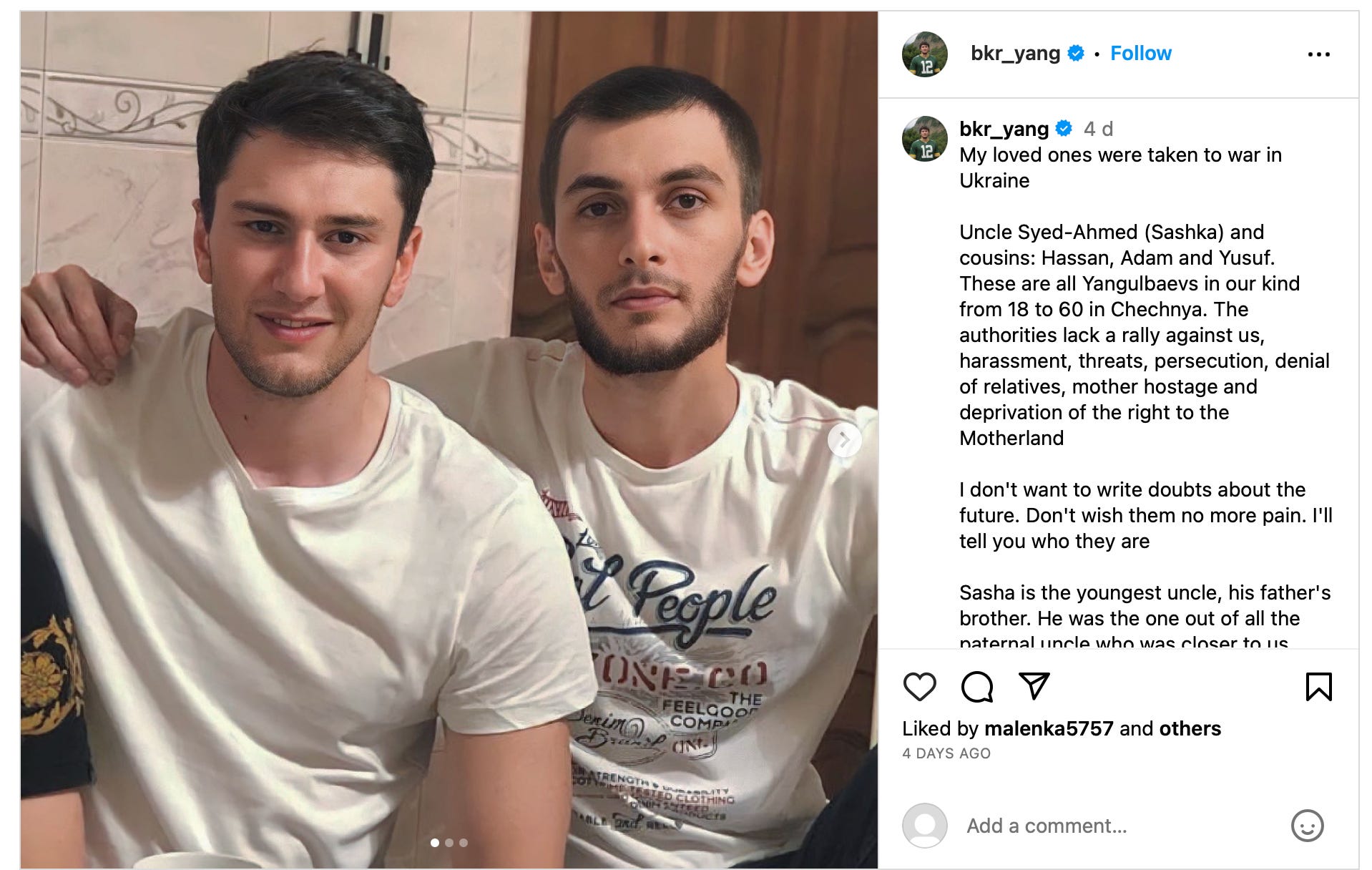Viewport: 1372px width, 870px height.
Task: Save the post with the bookmark icon
Action: (1318, 687)
